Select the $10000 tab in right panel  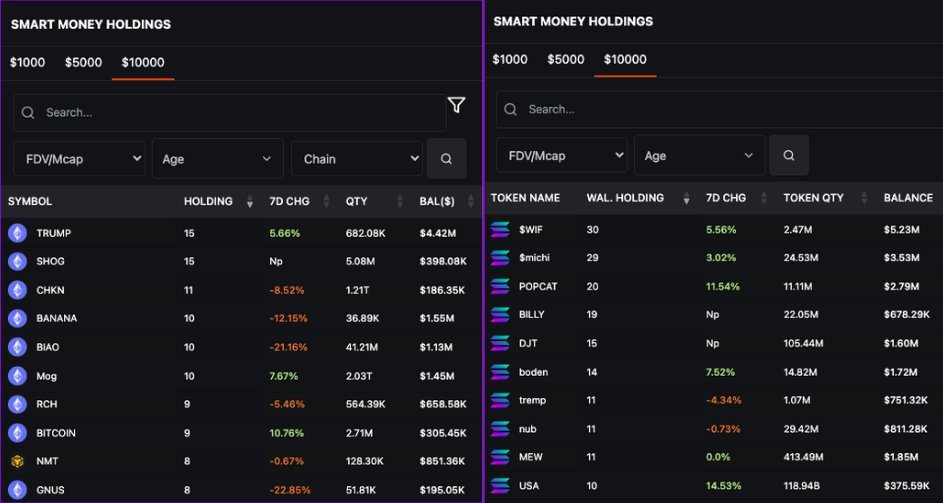(x=625, y=60)
